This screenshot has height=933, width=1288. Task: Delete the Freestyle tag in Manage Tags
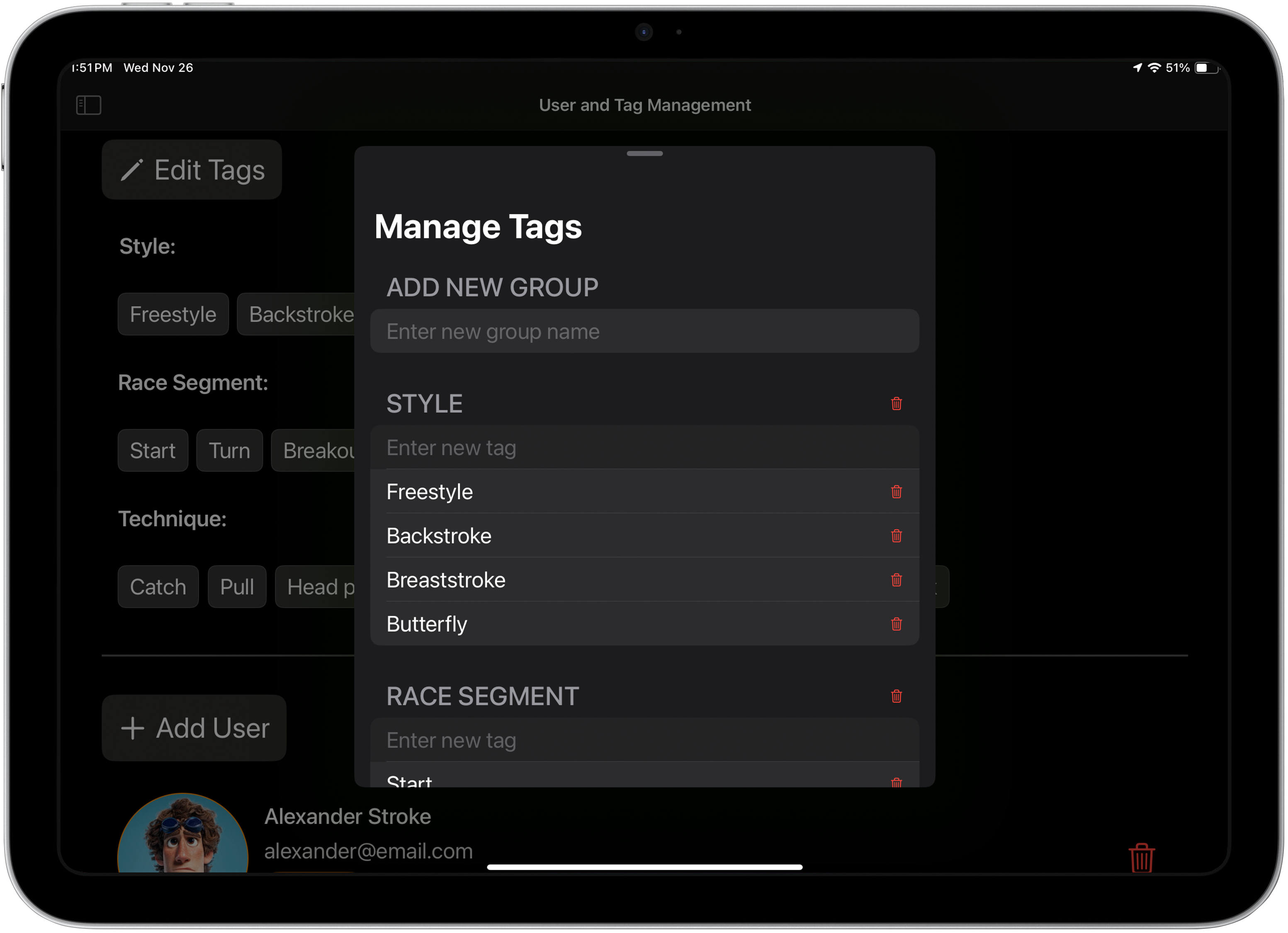pyautogui.click(x=896, y=492)
